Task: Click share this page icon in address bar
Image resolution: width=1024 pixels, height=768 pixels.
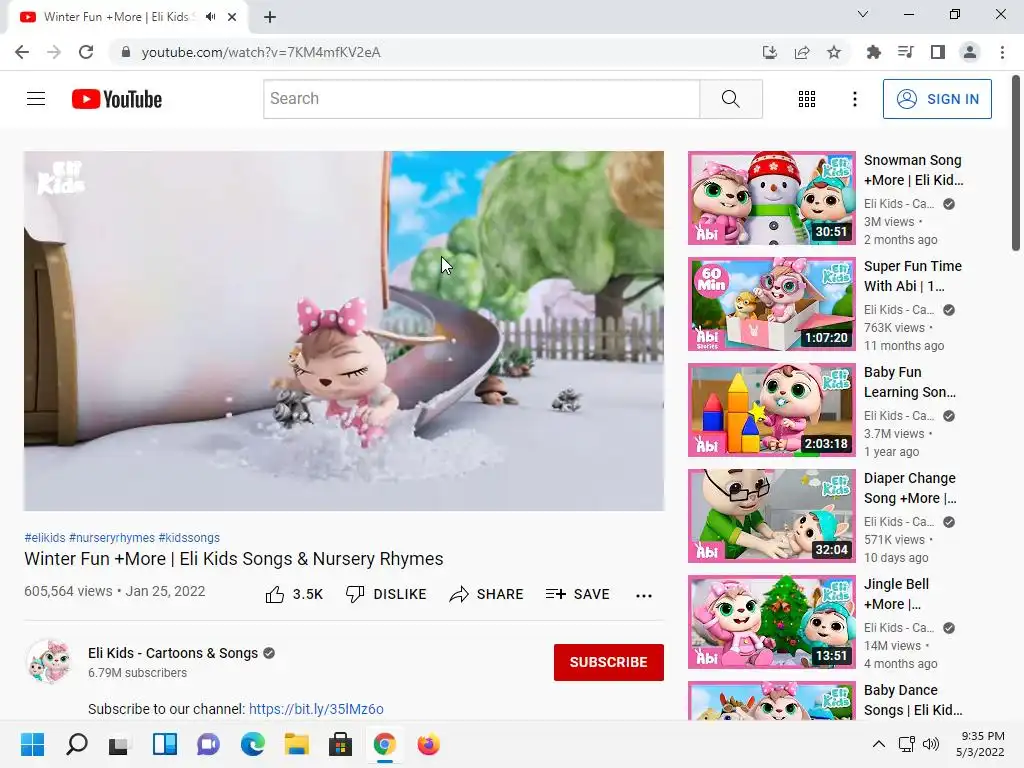Action: click(x=802, y=52)
